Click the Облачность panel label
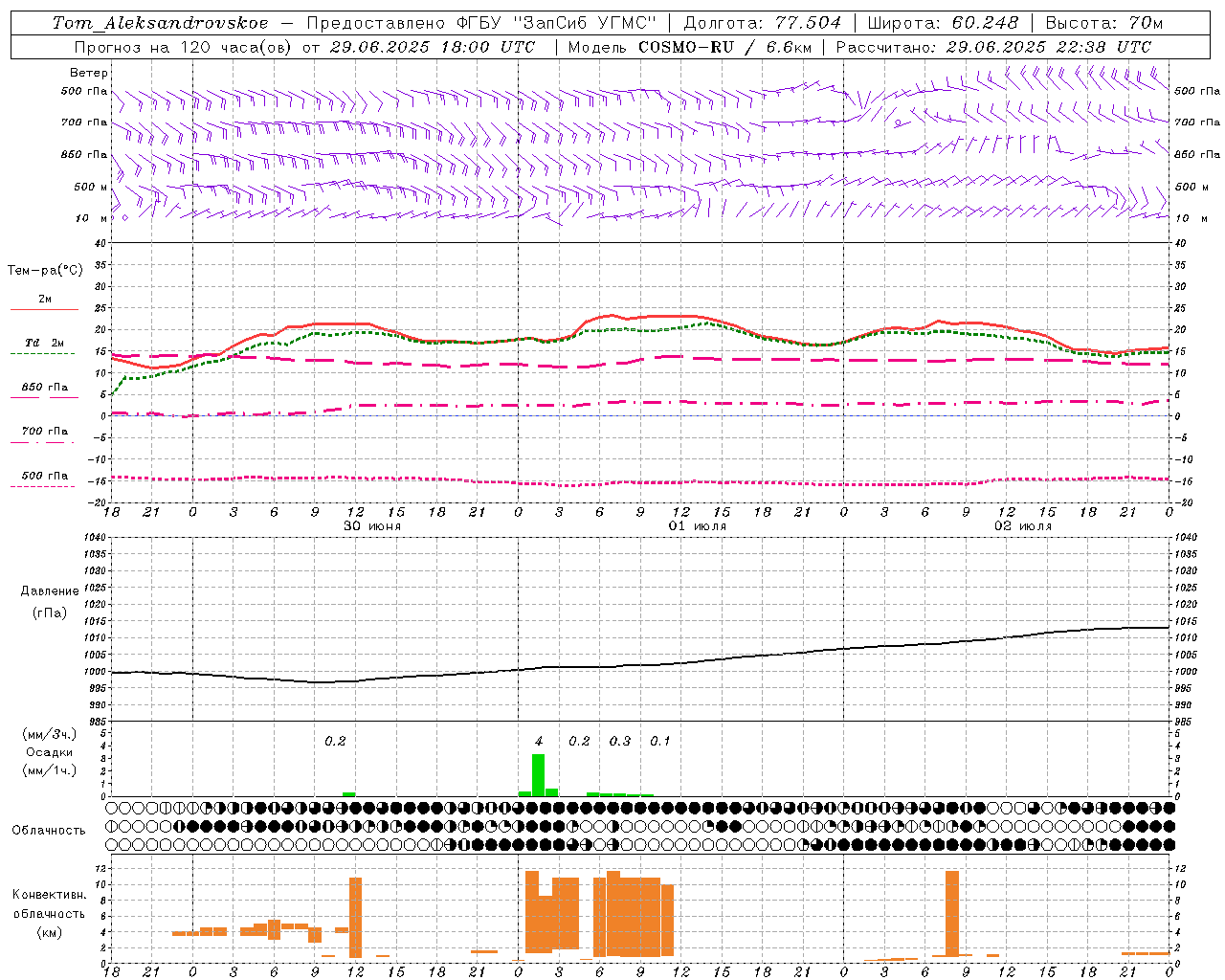 [49, 830]
